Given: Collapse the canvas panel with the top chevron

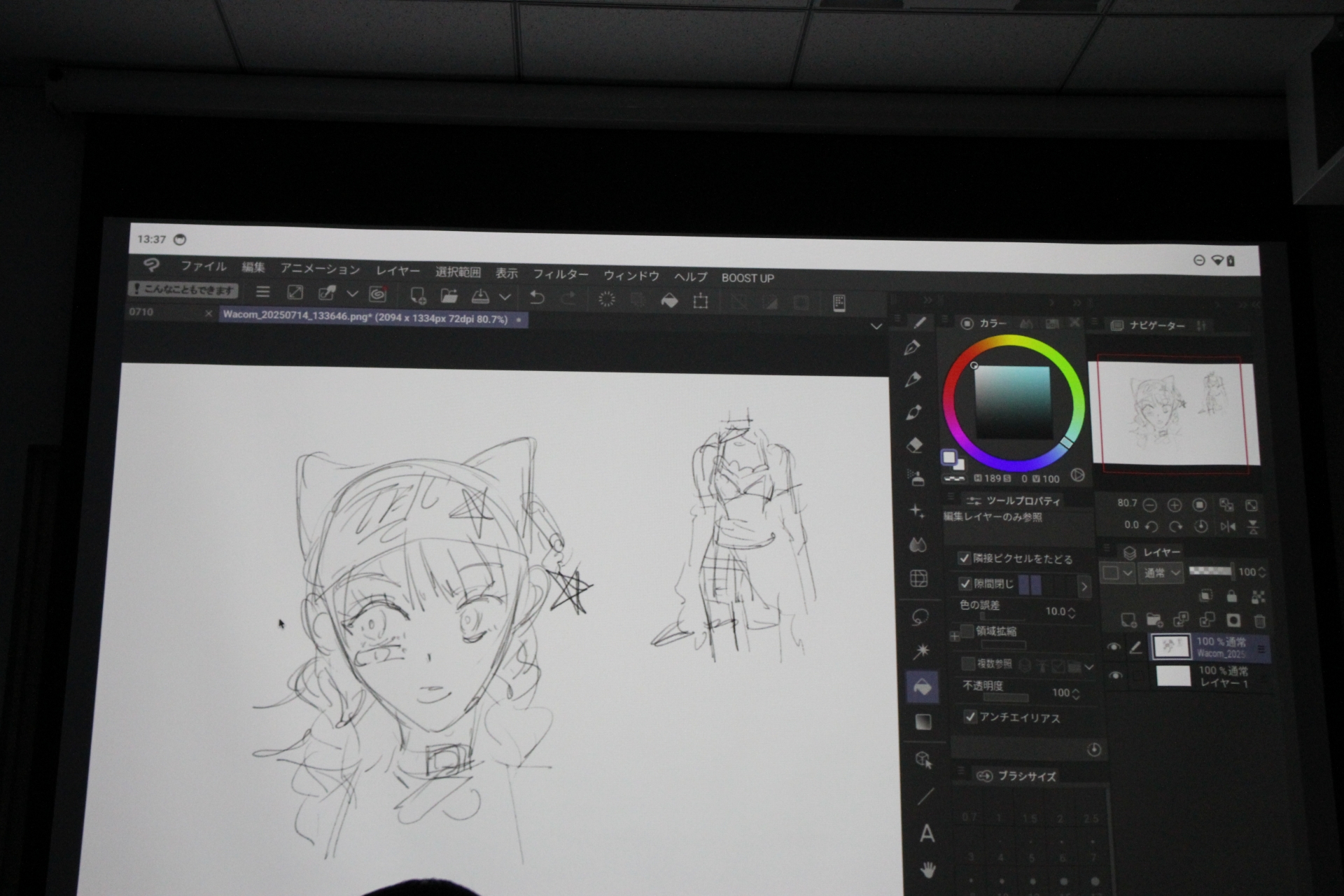Looking at the screenshot, I should [x=877, y=326].
